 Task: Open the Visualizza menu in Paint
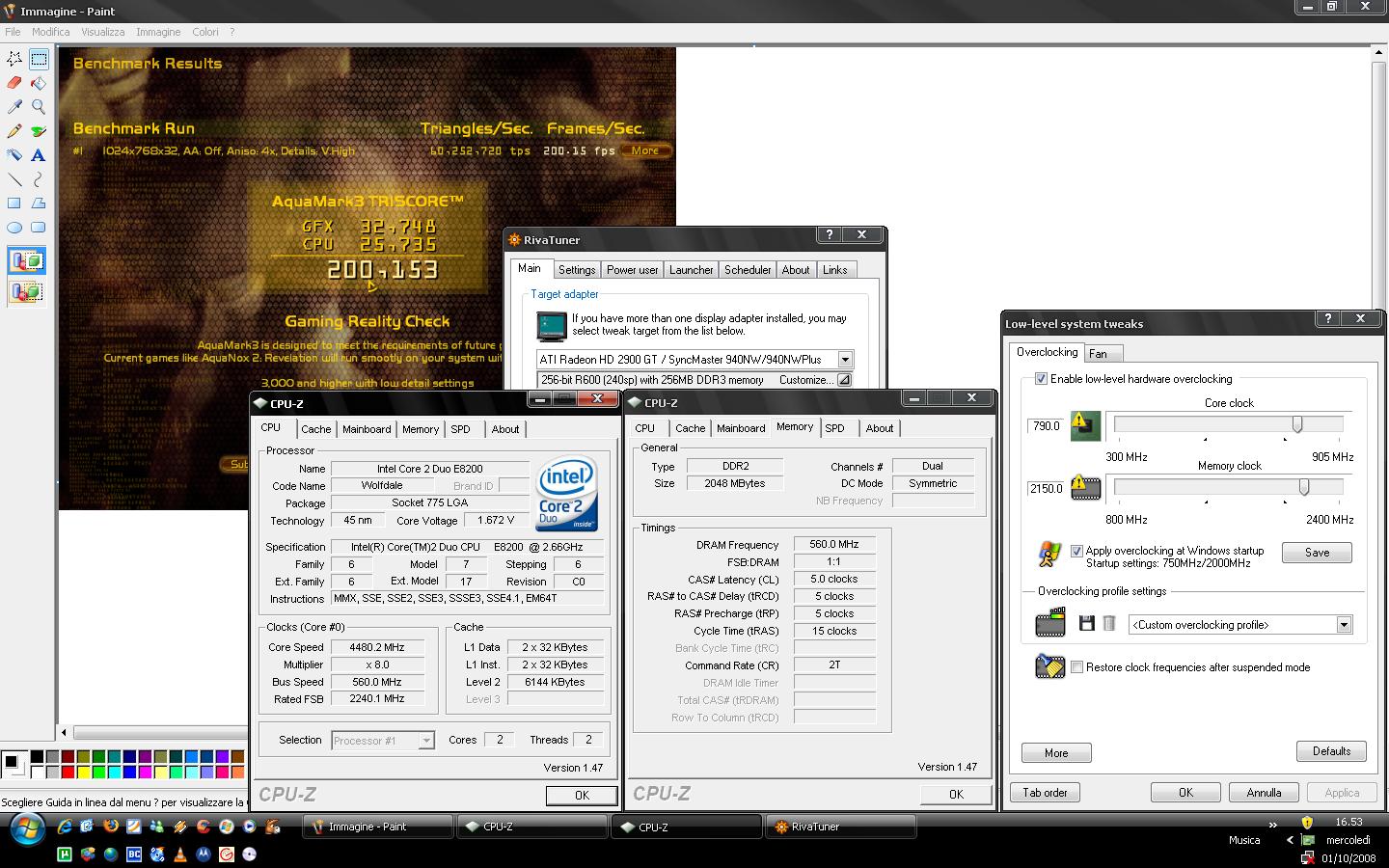pos(103,32)
